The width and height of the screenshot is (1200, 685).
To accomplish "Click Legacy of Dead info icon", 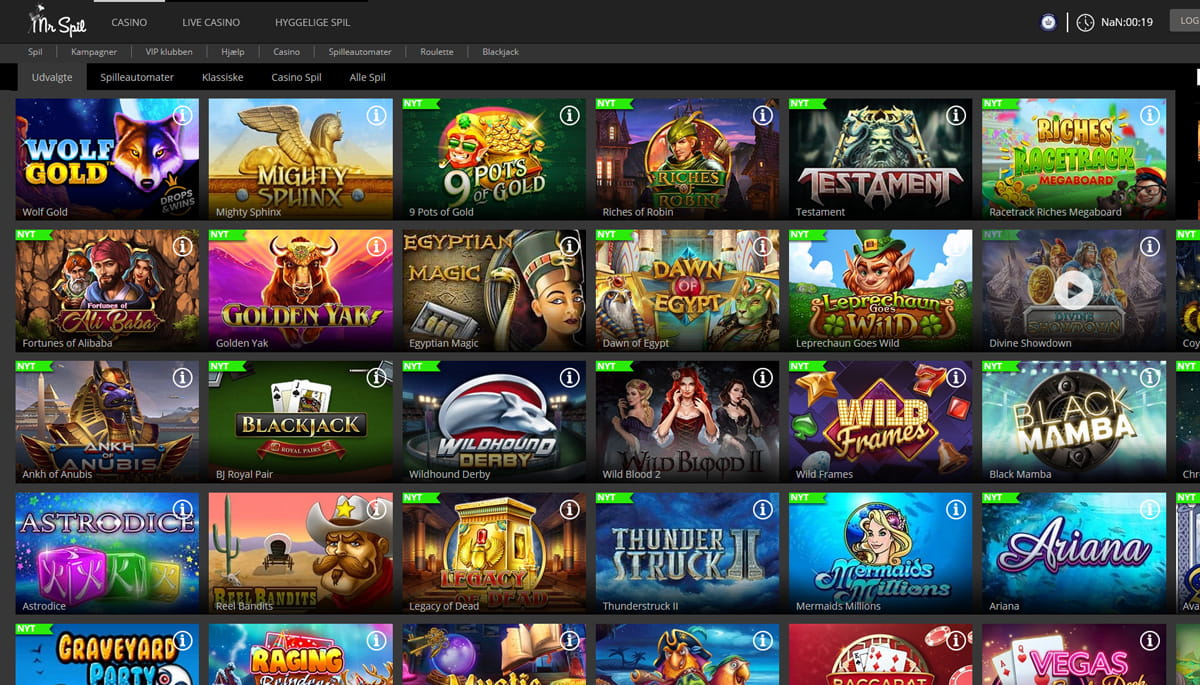I will (x=570, y=510).
